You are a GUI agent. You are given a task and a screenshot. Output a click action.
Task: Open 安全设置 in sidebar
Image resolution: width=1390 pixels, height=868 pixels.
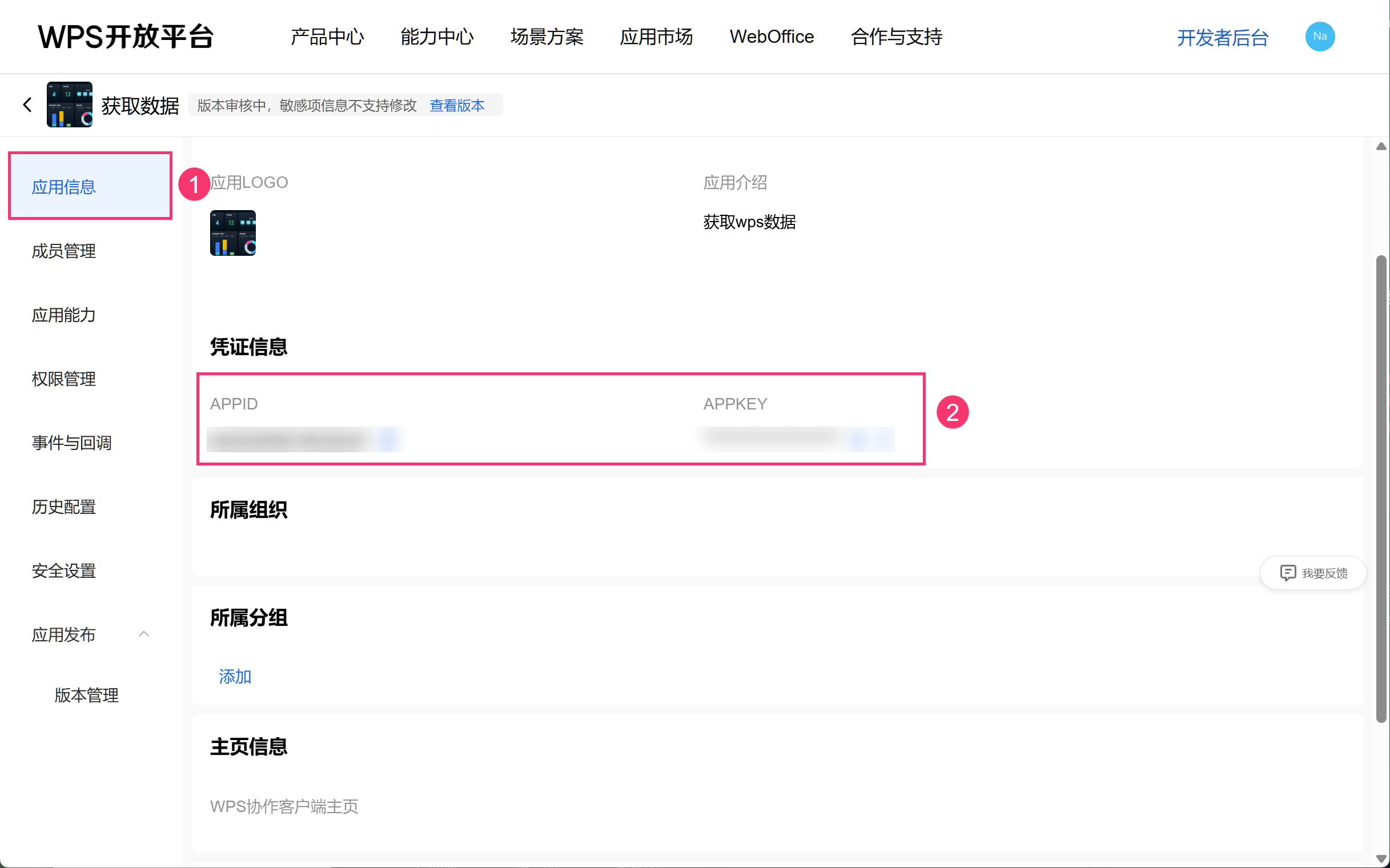tap(64, 570)
